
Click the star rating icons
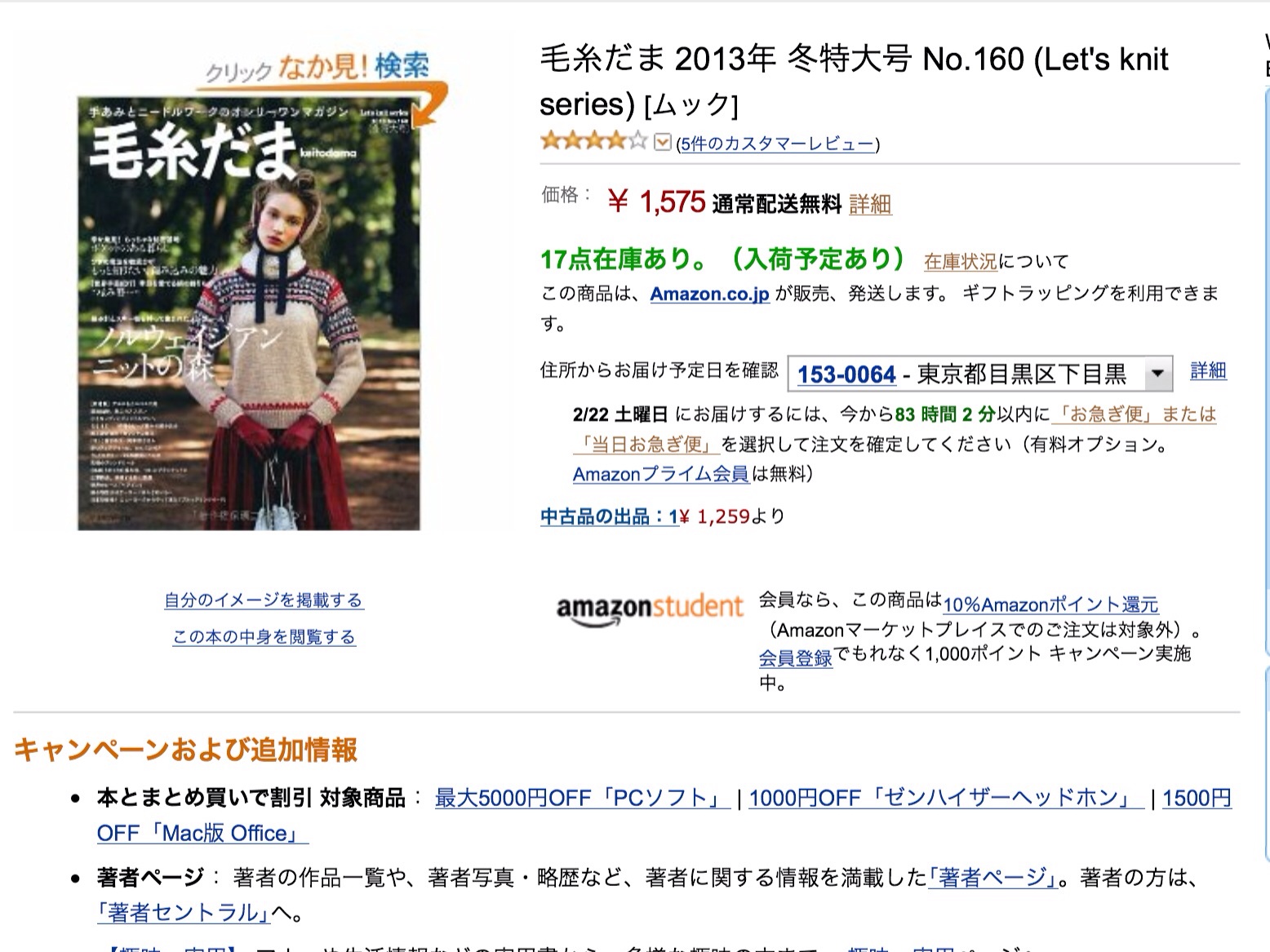(x=593, y=141)
